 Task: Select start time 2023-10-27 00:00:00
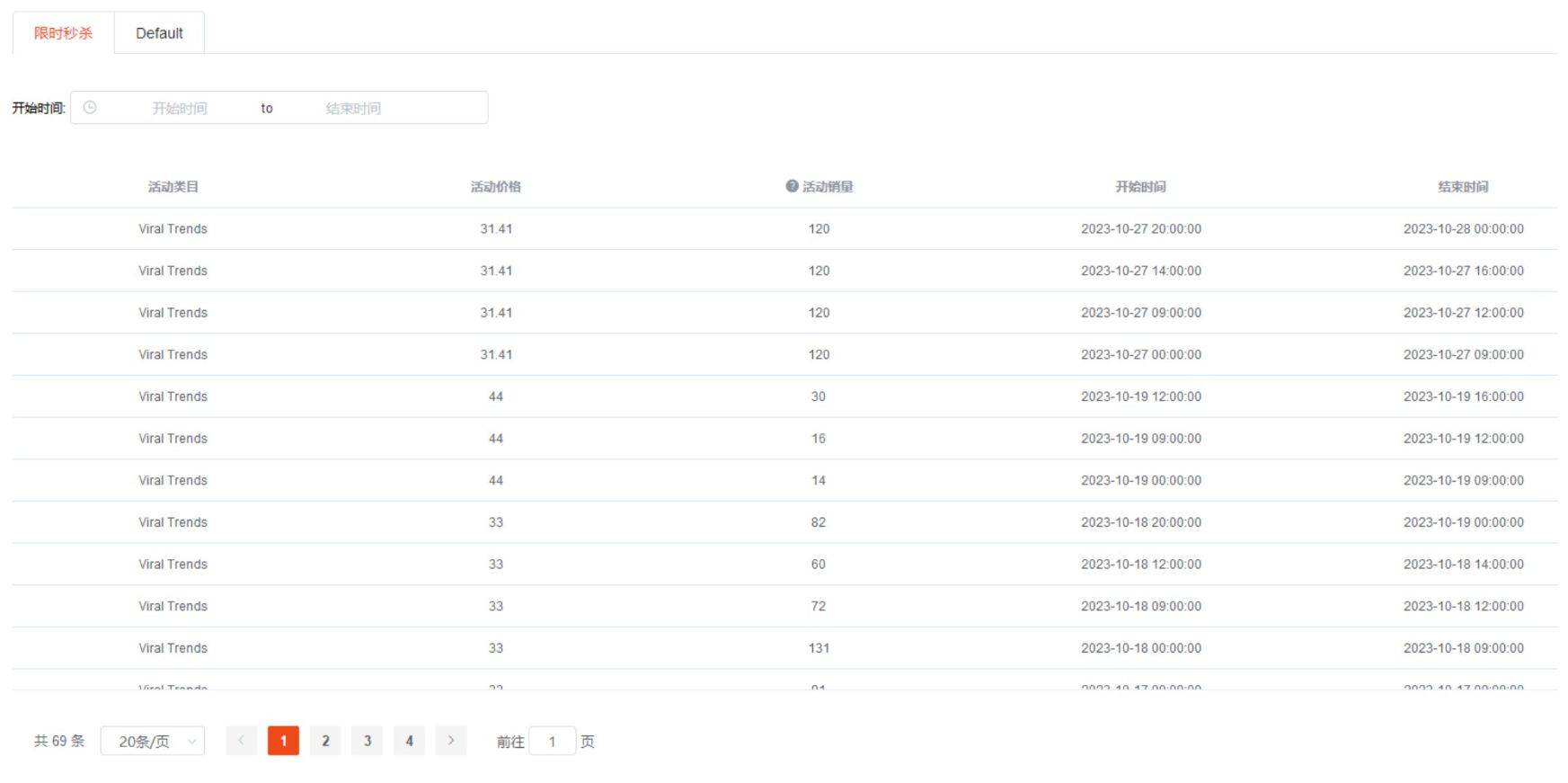1141,355
